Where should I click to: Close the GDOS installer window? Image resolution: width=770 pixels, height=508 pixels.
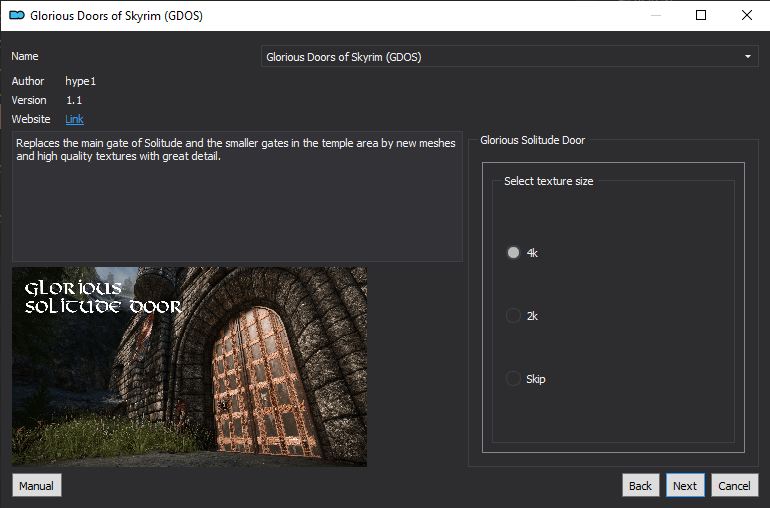746,15
